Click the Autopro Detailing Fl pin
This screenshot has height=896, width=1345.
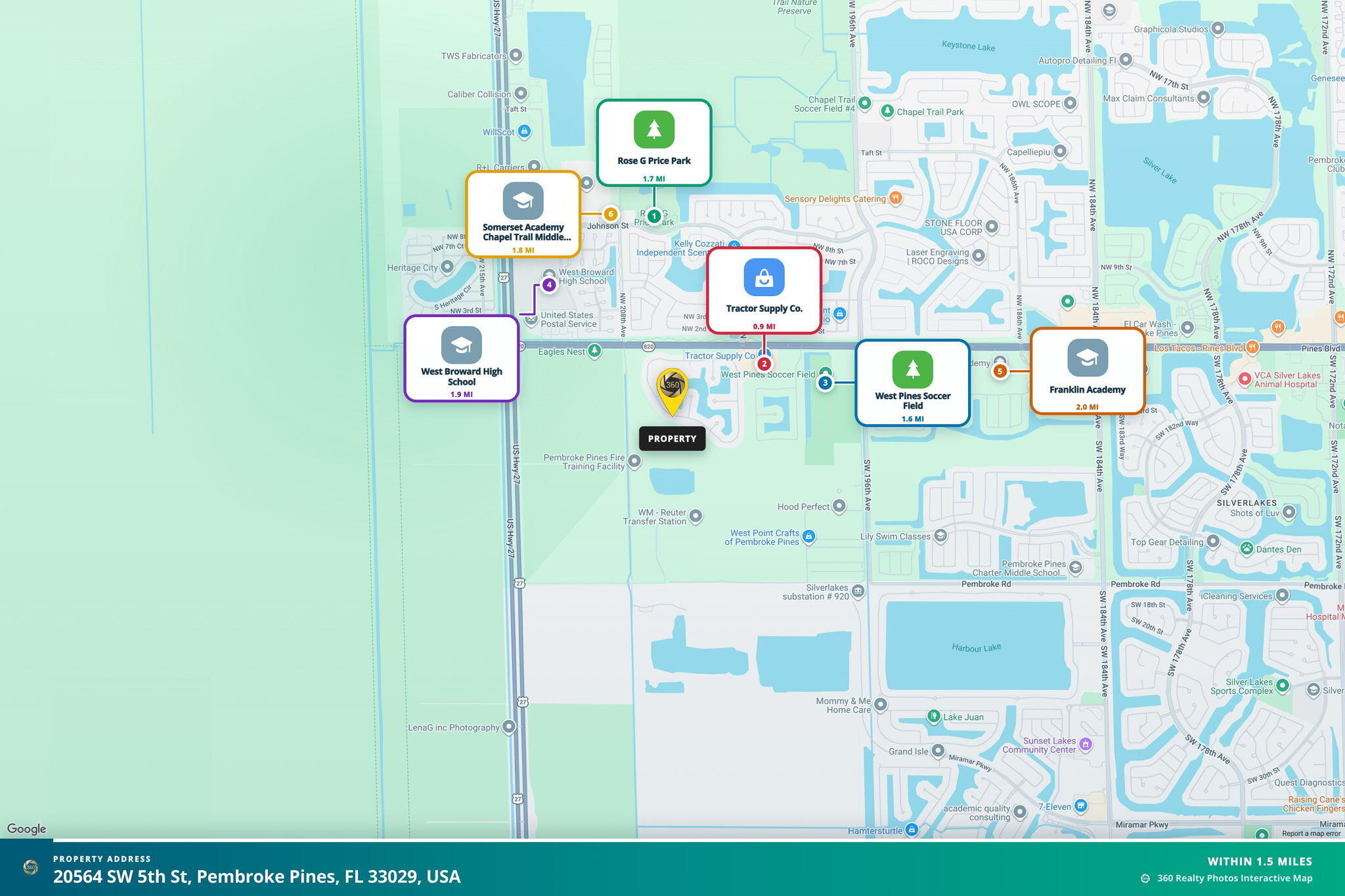click(x=1126, y=60)
